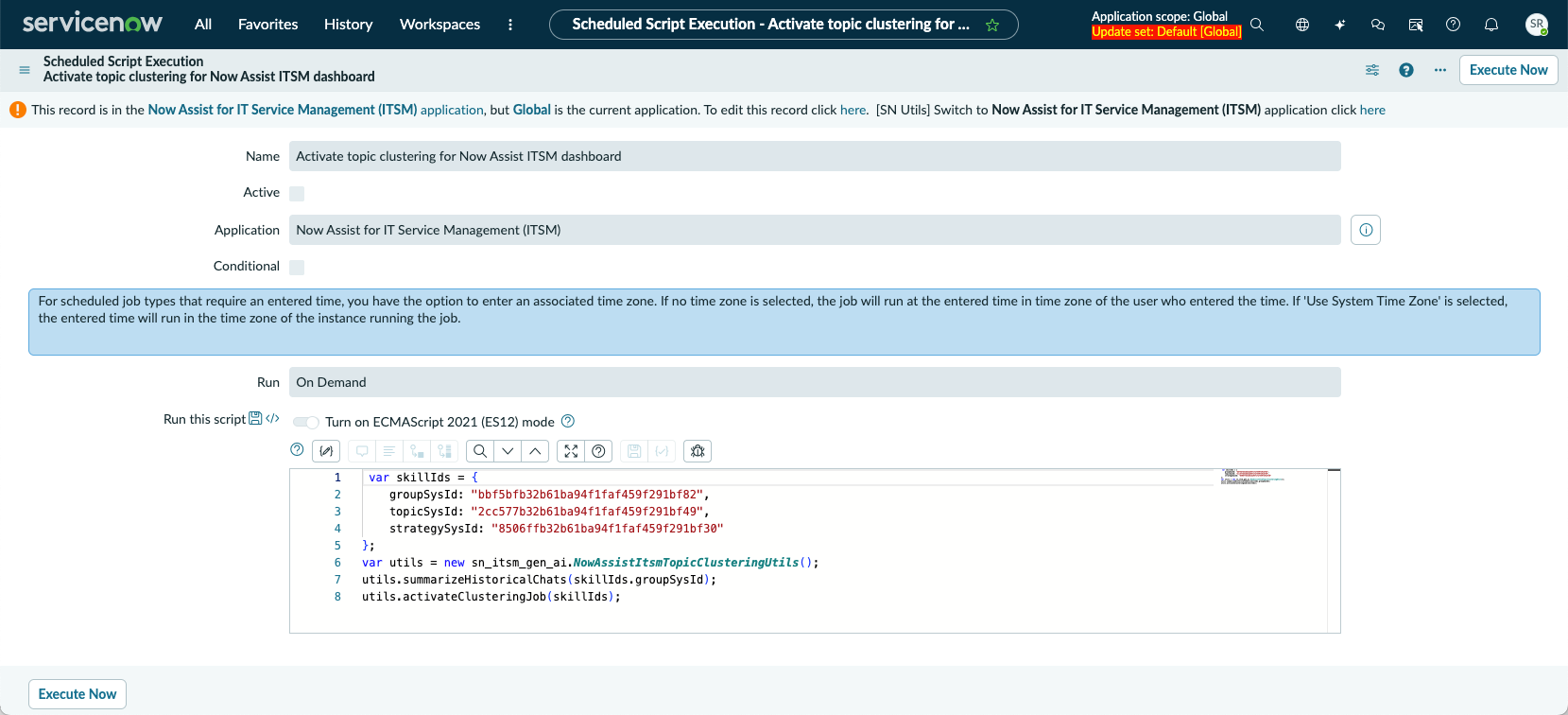This screenshot has width=1568, height=715.
Task: Open the Now Assist for ITSM application link
Action: [316, 110]
